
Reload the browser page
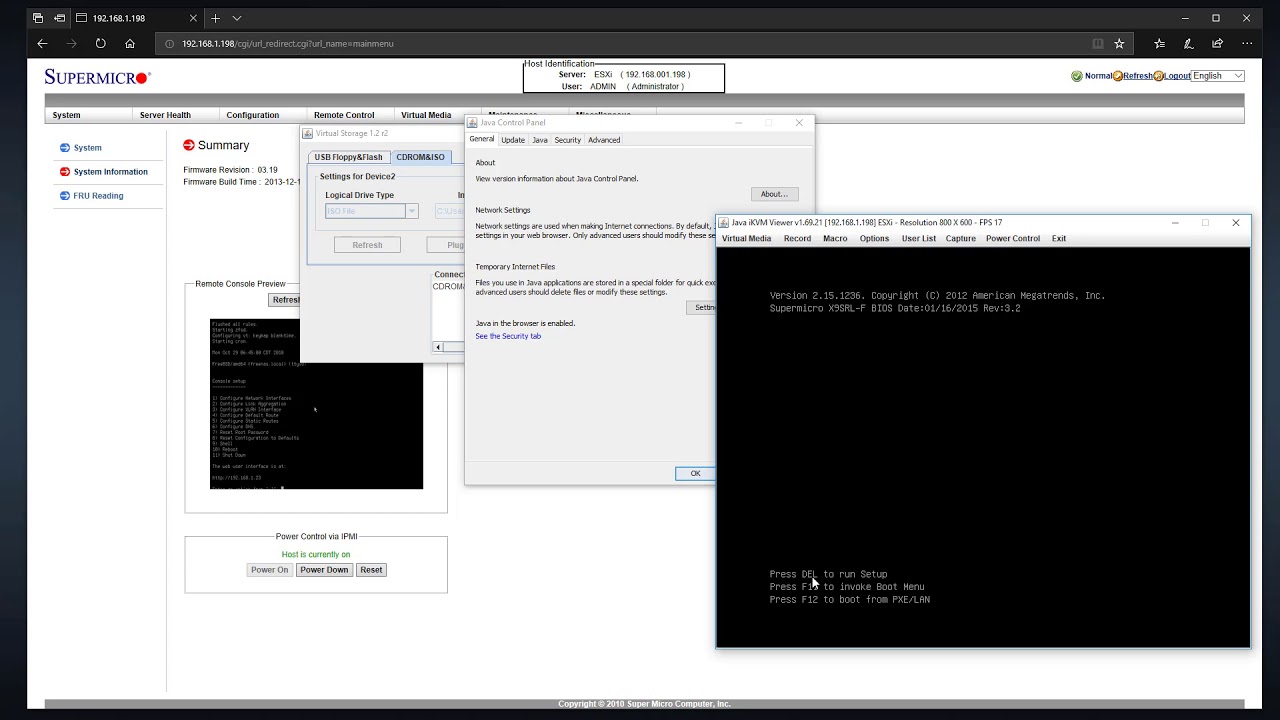[x=100, y=44]
